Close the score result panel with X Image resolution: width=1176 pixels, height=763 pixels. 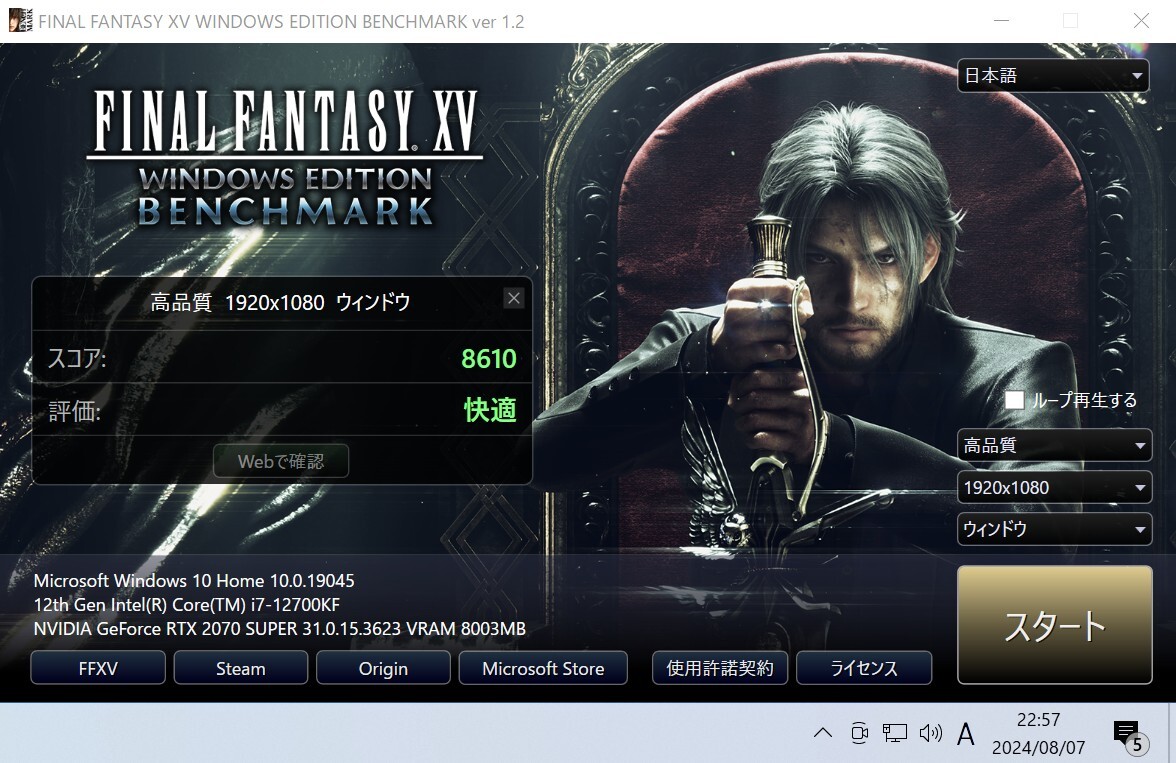coord(514,299)
